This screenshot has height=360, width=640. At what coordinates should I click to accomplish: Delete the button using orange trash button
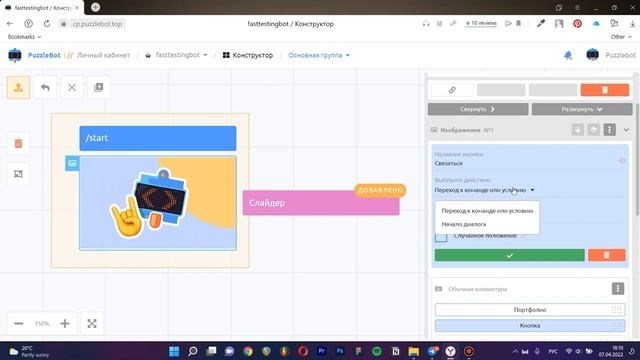click(607, 255)
